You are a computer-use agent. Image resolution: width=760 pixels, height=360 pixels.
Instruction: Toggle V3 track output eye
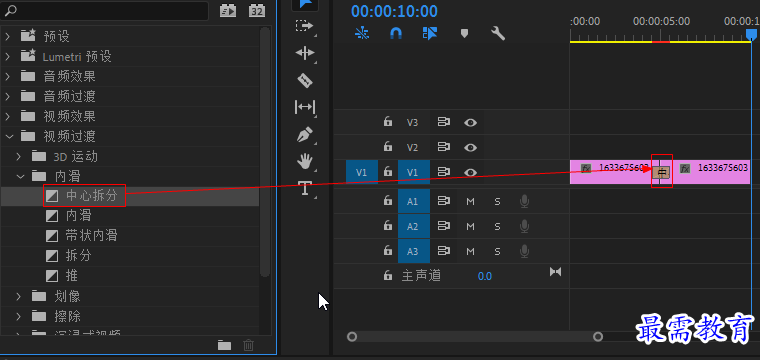pyautogui.click(x=470, y=123)
